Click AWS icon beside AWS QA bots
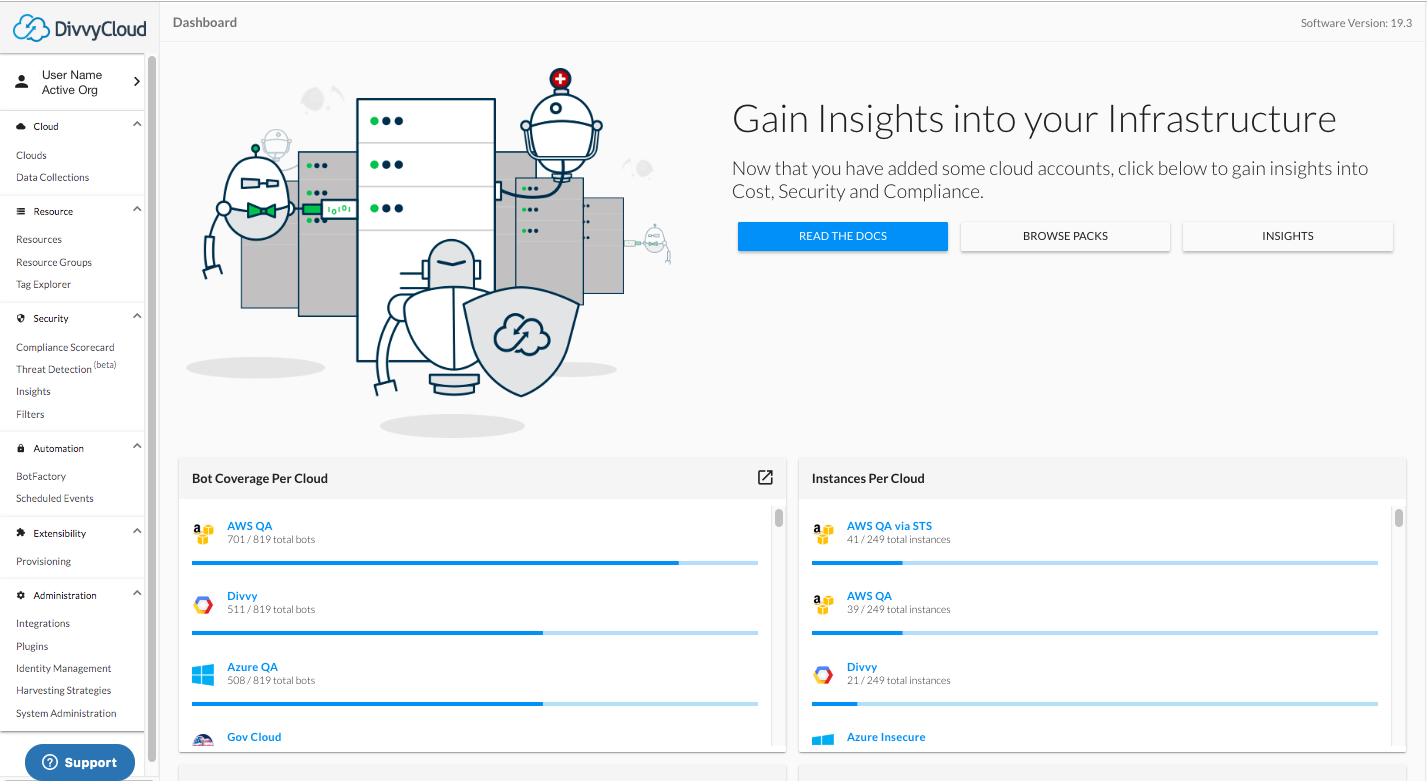 [203, 533]
